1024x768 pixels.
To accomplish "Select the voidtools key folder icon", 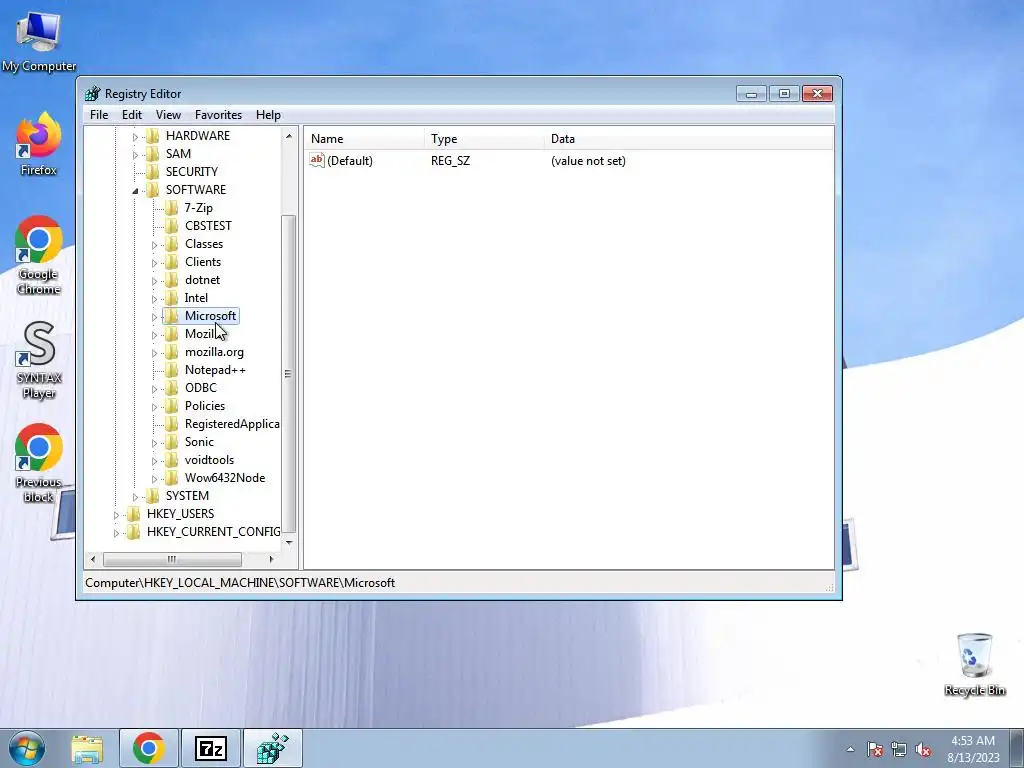I will pos(171,460).
